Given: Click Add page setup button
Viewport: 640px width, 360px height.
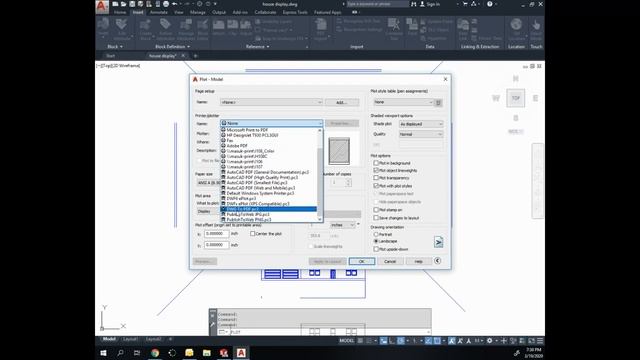Looking at the screenshot, I should [342, 102].
